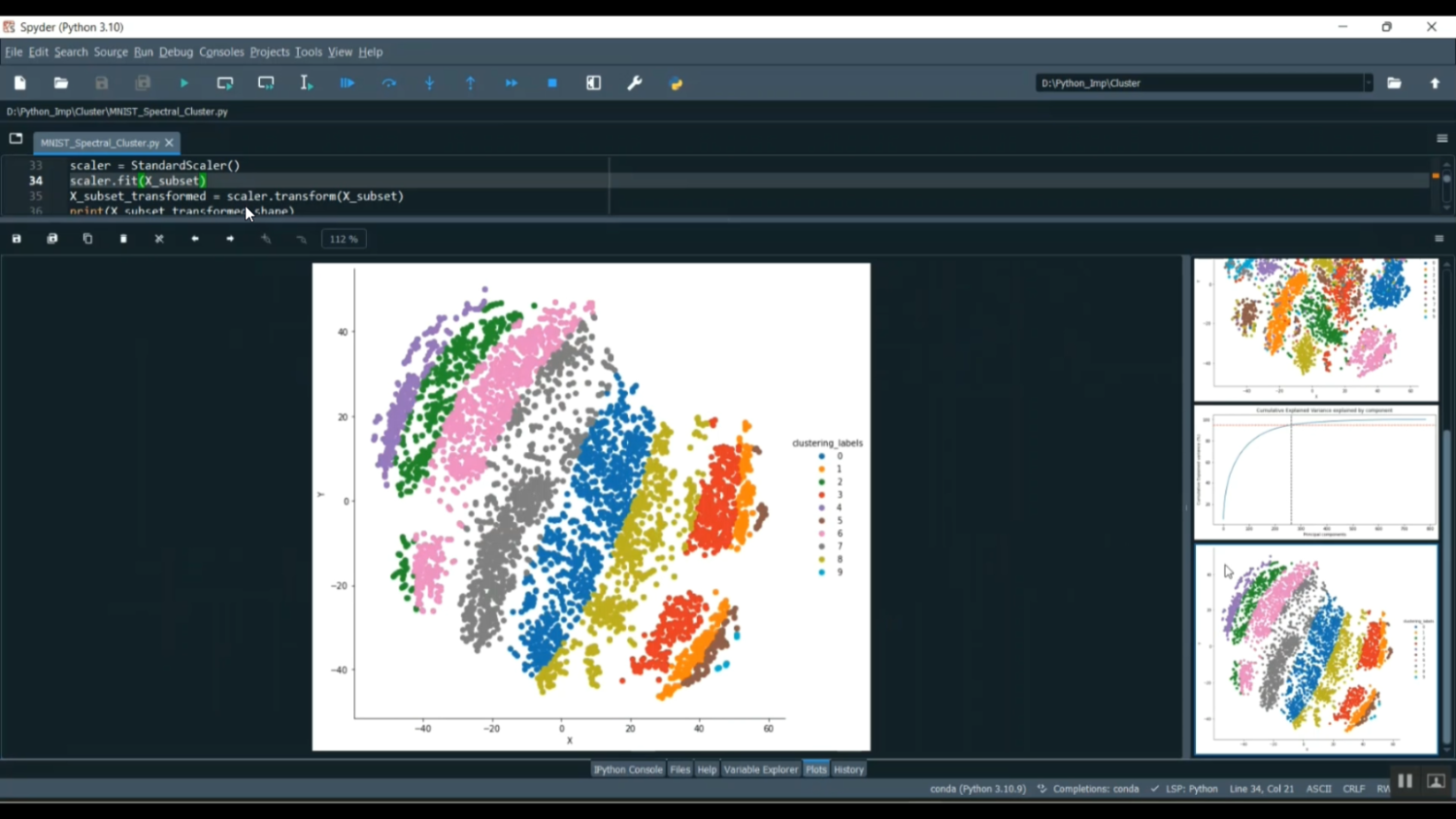Expand the working directory dropdown

[1369, 83]
